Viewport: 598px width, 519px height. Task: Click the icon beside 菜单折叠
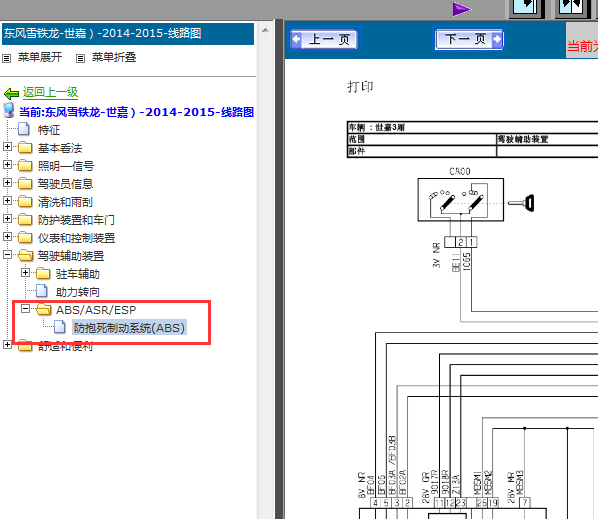pyautogui.click(x=80, y=58)
